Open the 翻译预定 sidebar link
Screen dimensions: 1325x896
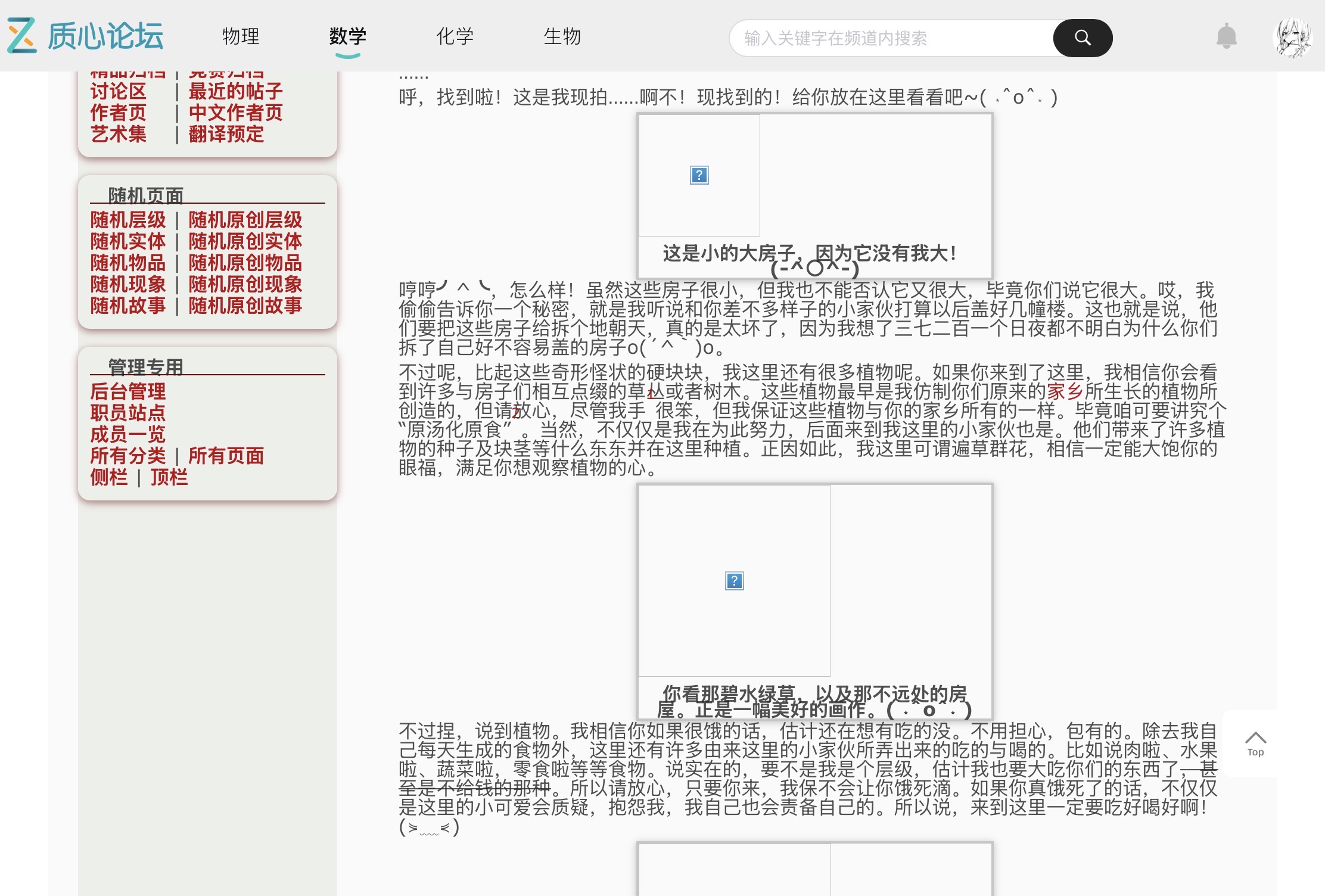226,134
